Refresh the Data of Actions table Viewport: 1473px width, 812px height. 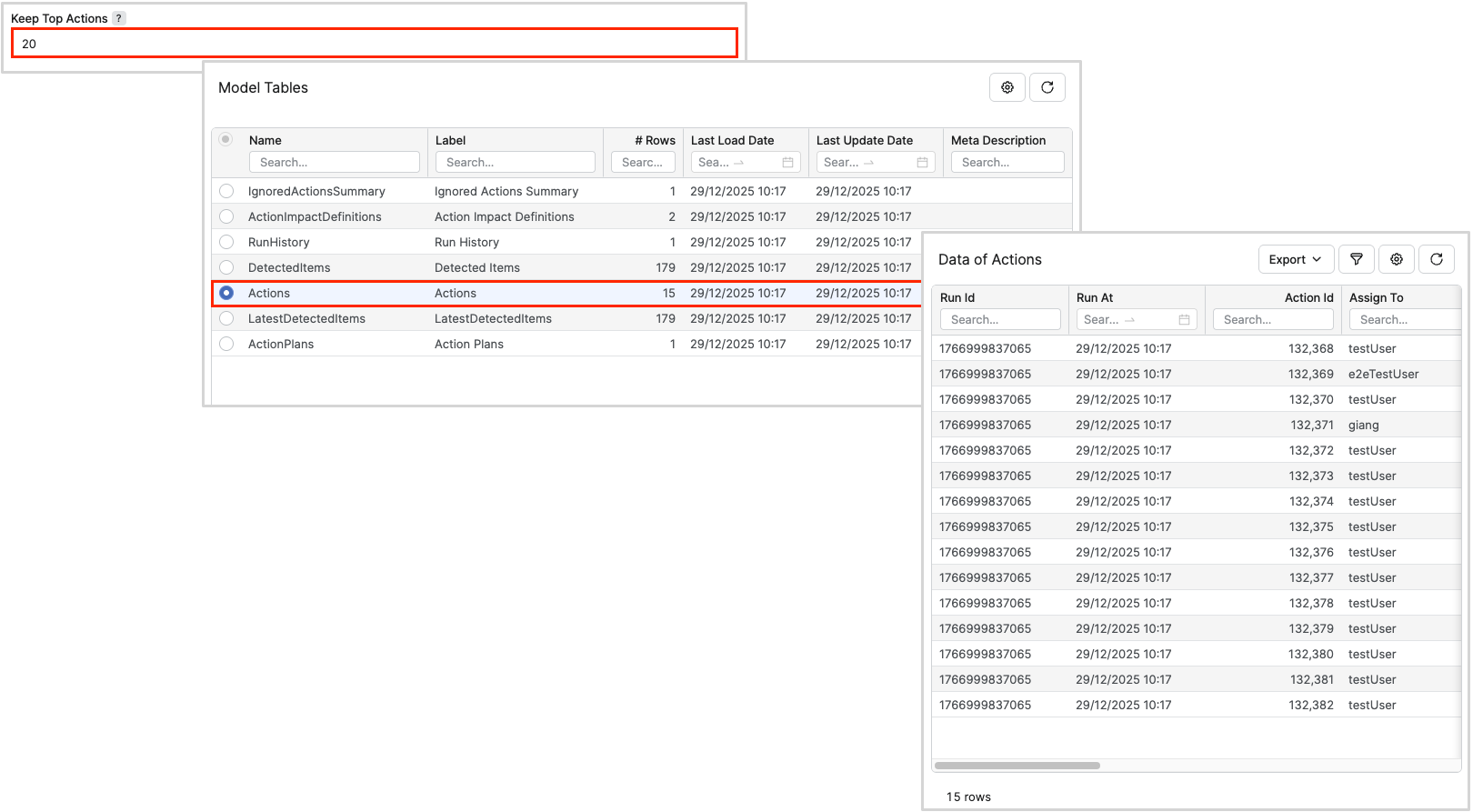click(x=1437, y=259)
